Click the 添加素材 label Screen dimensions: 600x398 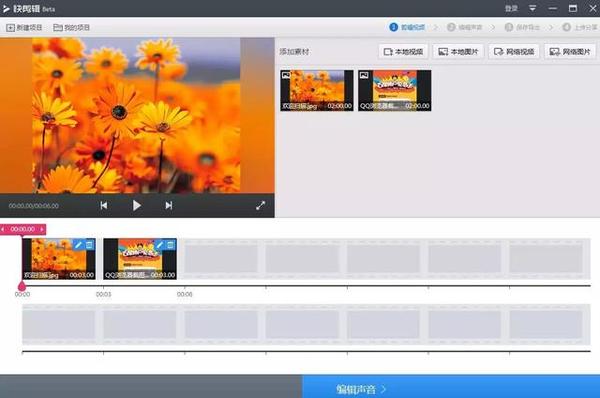click(x=294, y=52)
